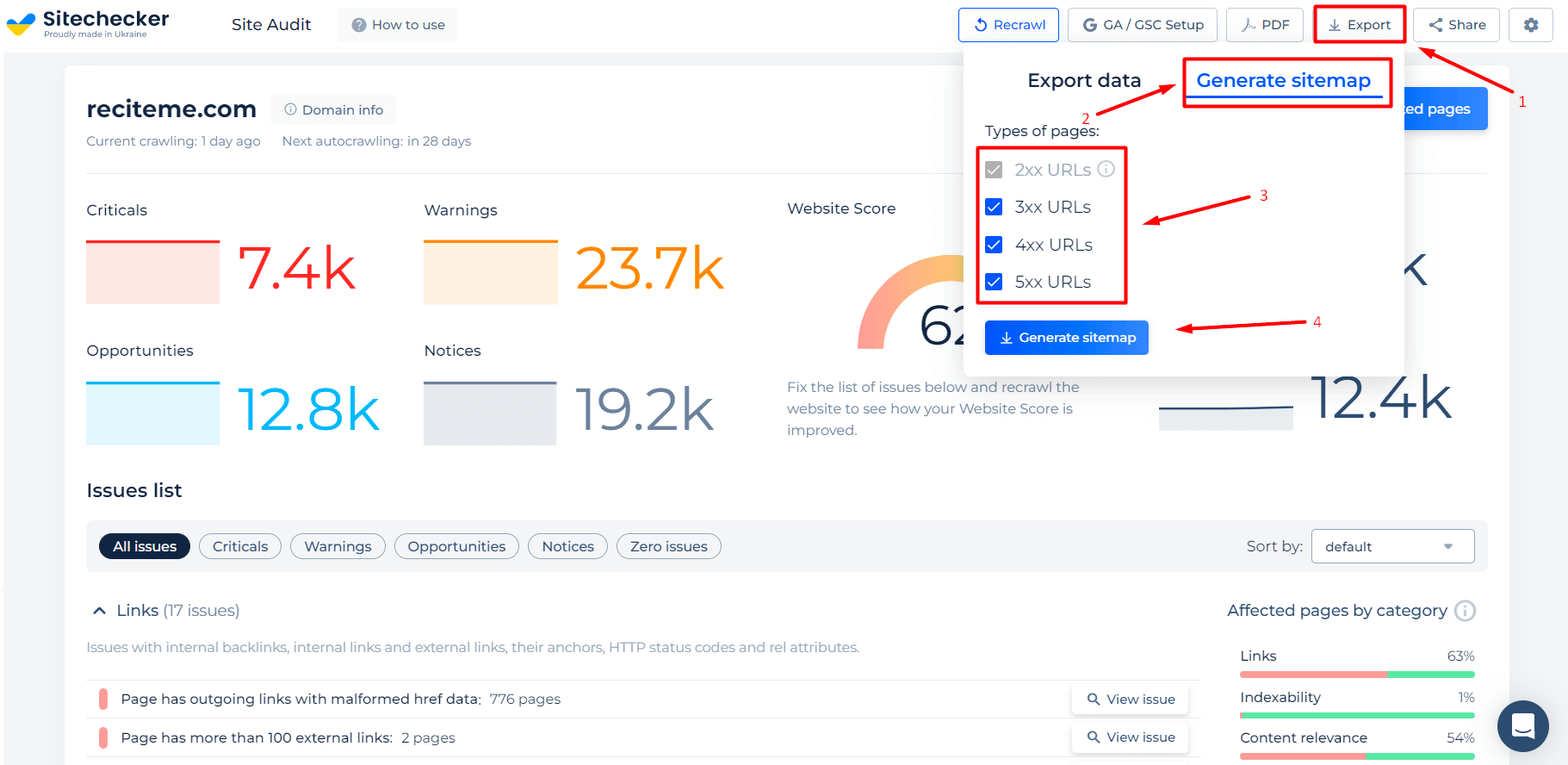Click red severity marker for malformed href issue
Screen dimensions: 1568x765
point(103,699)
